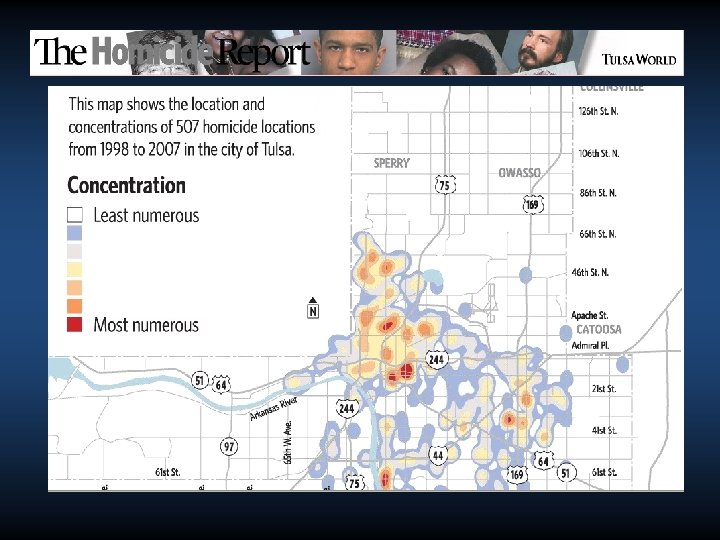Click the Highway 75 shield at map bottom
This screenshot has width=720, height=540.
pos(354,483)
